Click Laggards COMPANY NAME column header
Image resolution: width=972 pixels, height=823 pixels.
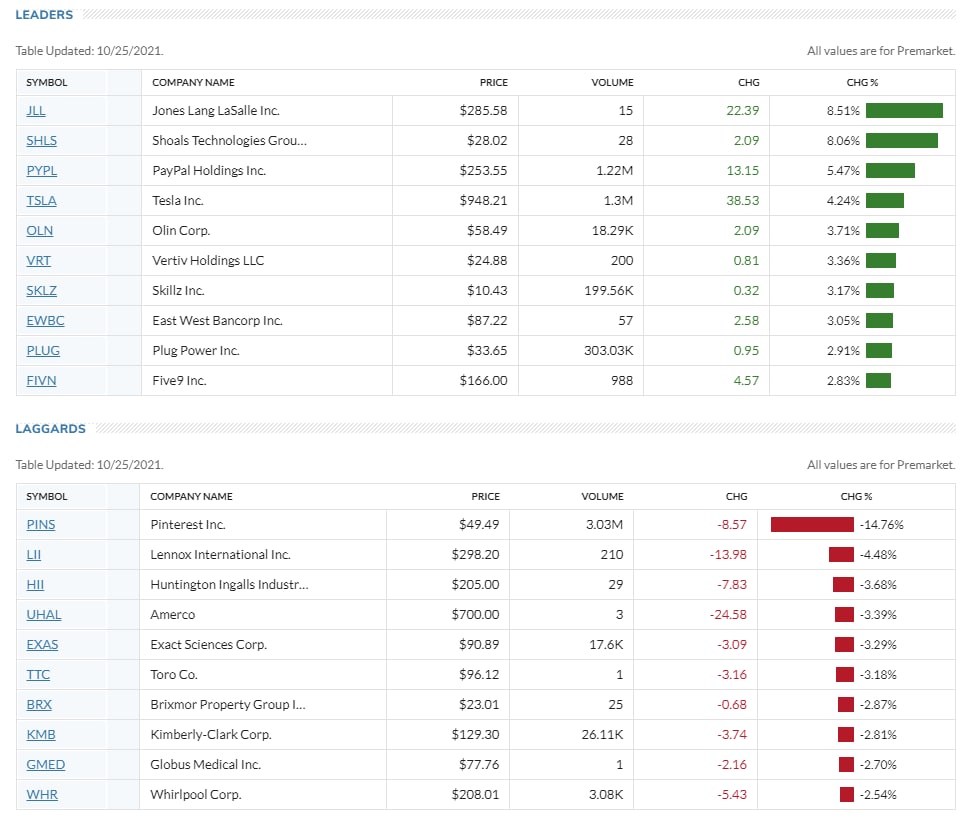click(191, 496)
